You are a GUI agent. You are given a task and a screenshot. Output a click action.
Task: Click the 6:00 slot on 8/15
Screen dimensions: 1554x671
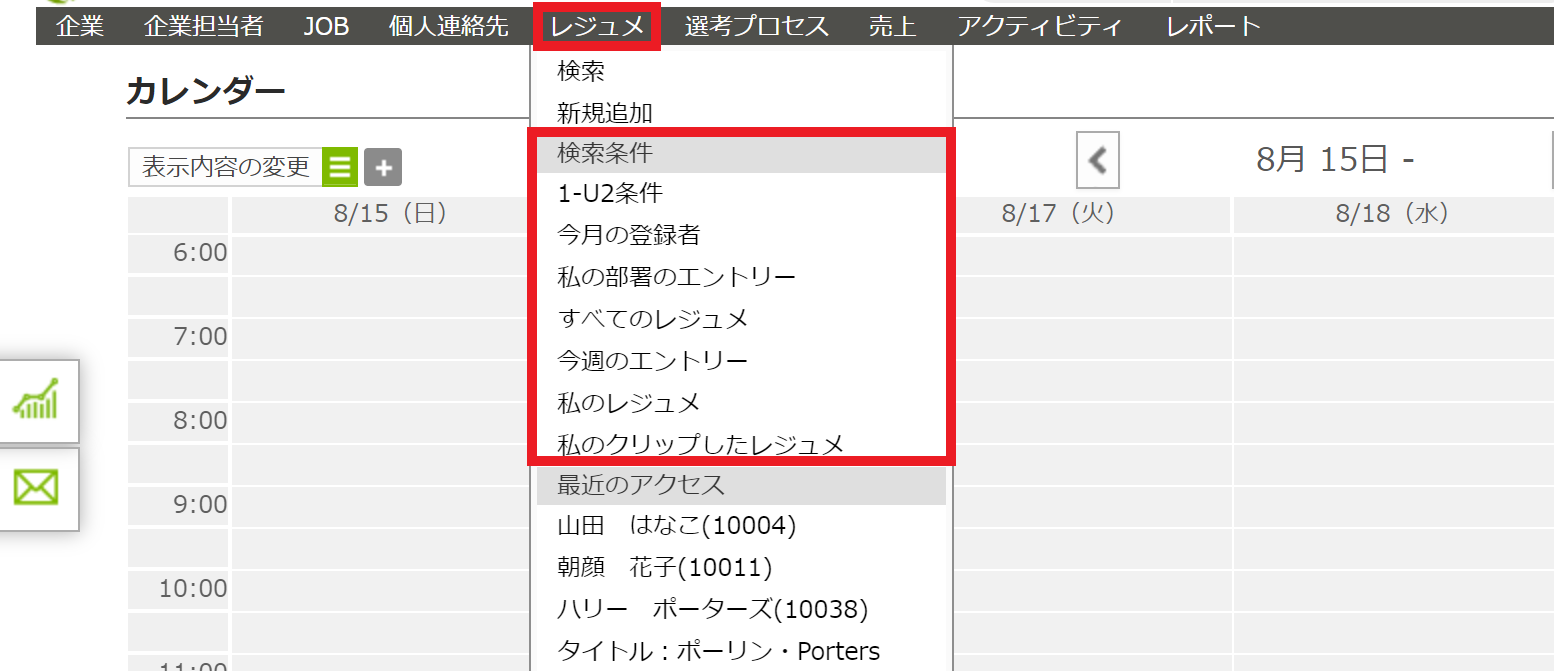click(x=381, y=256)
